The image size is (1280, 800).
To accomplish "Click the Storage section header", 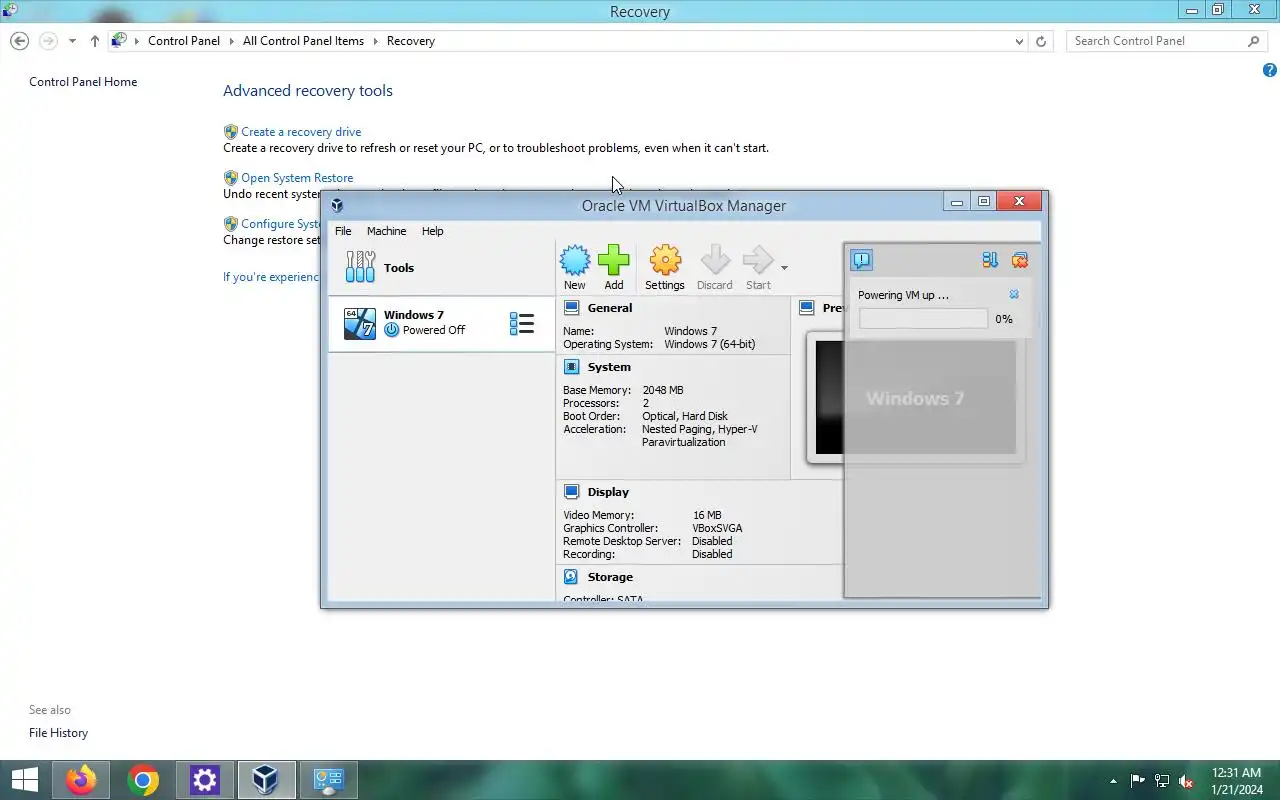I will [610, 577].
